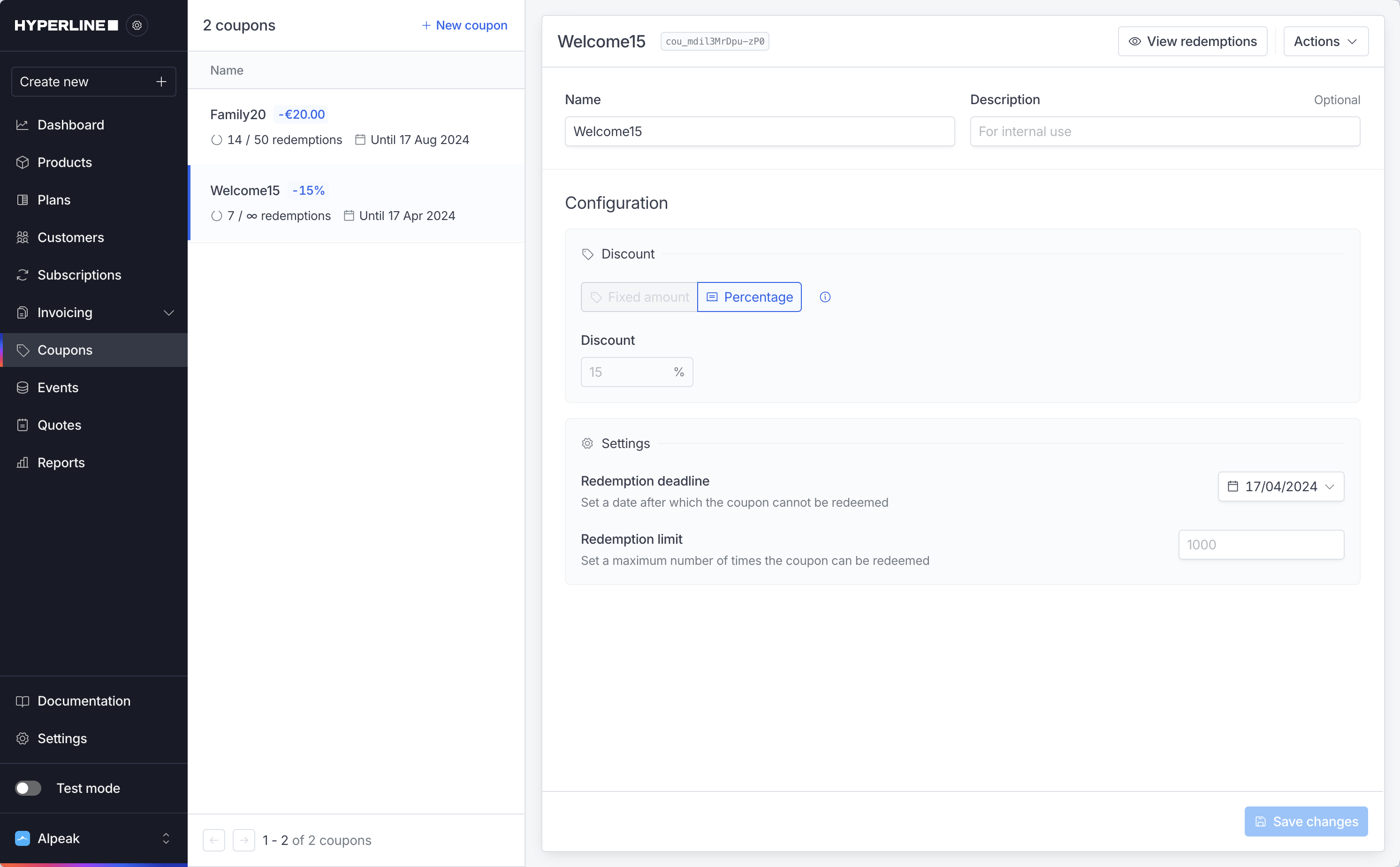Click the Invoicing document icon
Screen dimensions: 1400x867
23,312
